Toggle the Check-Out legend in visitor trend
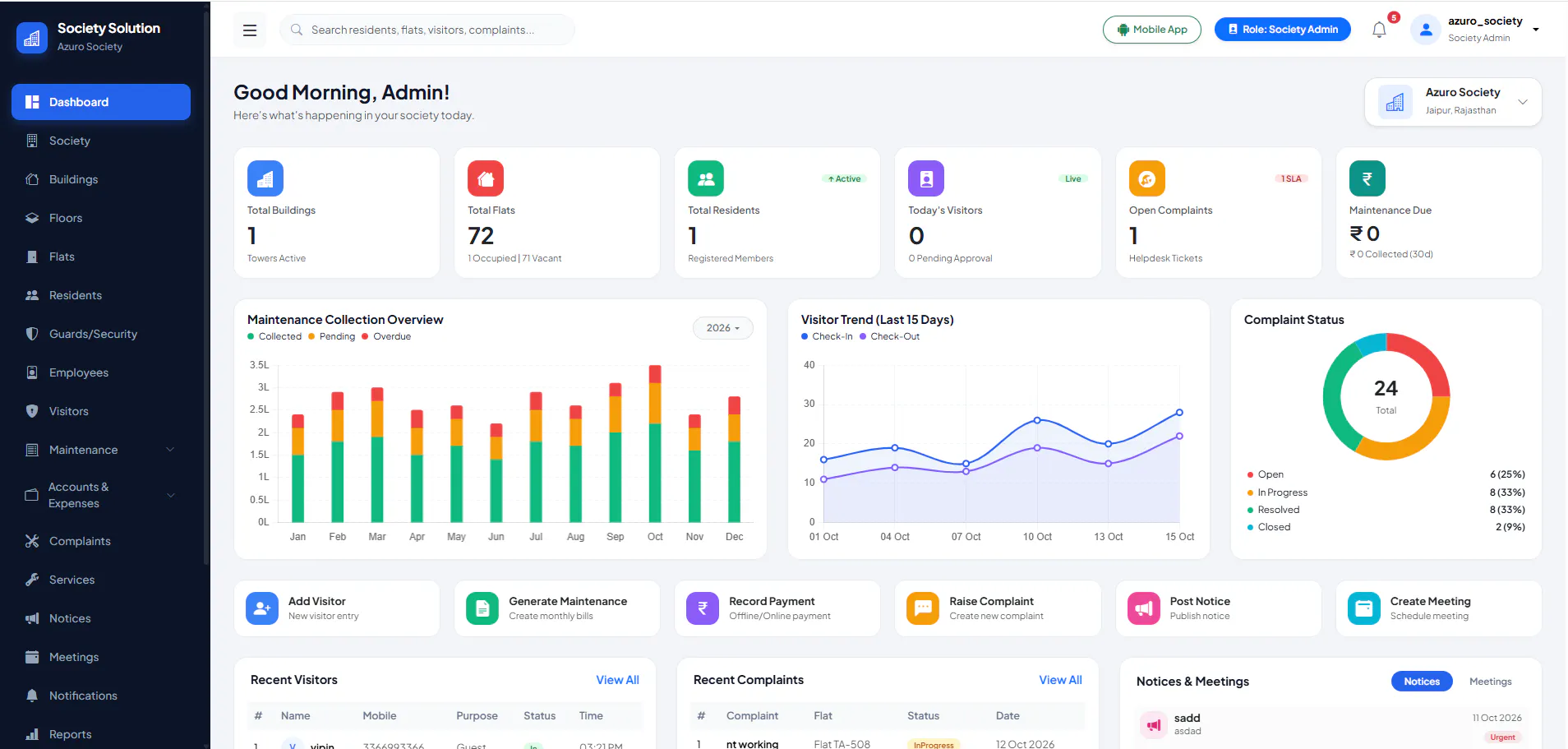Screen dimensions: 1568x749 [x=890, y=336]
